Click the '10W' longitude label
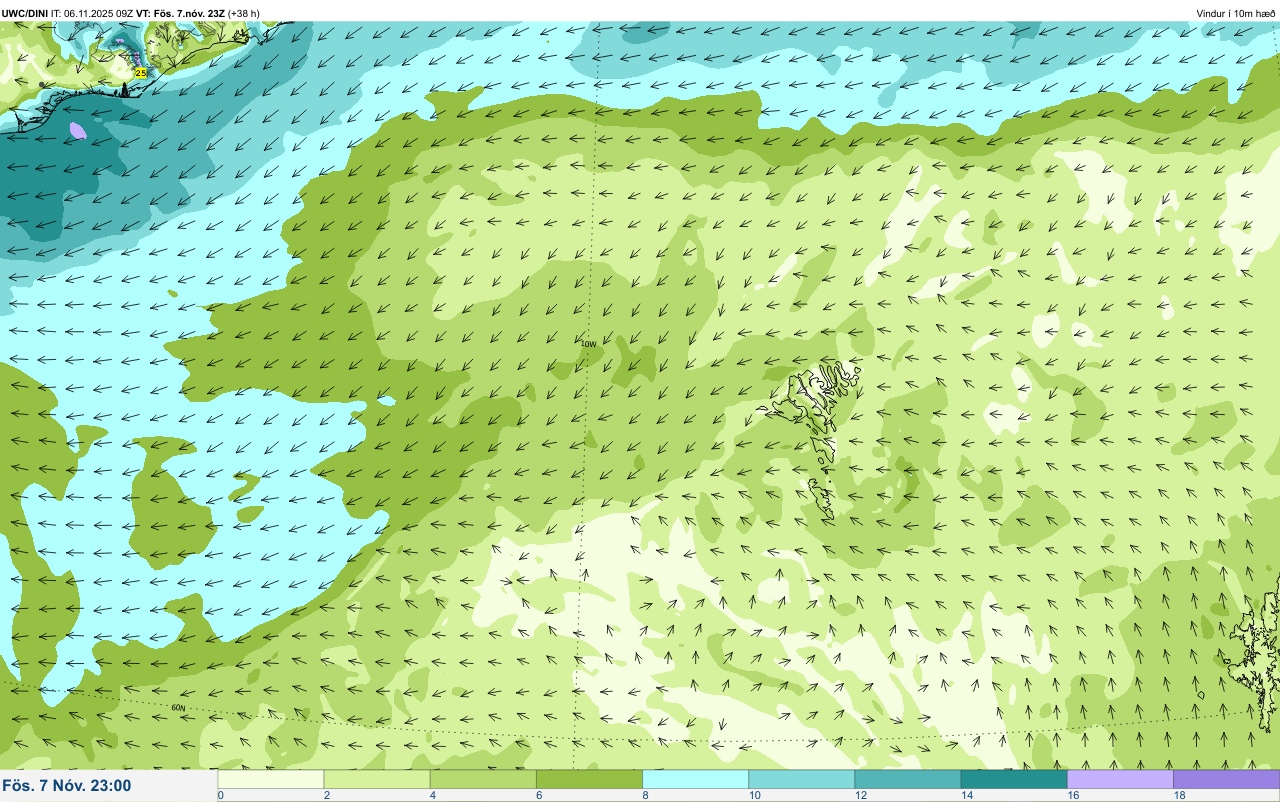The width and height of the screenshot is (1280, 802). [x=589, y=344]
